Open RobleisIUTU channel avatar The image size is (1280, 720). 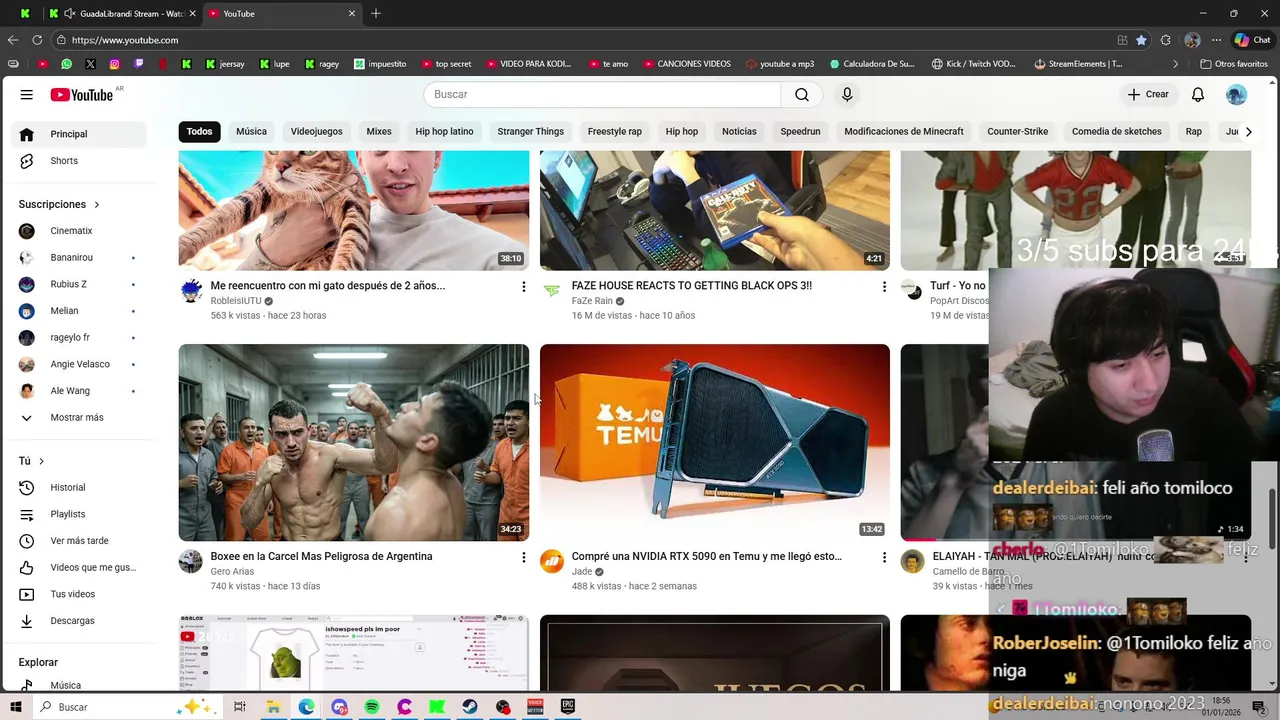tap(191, 290)
